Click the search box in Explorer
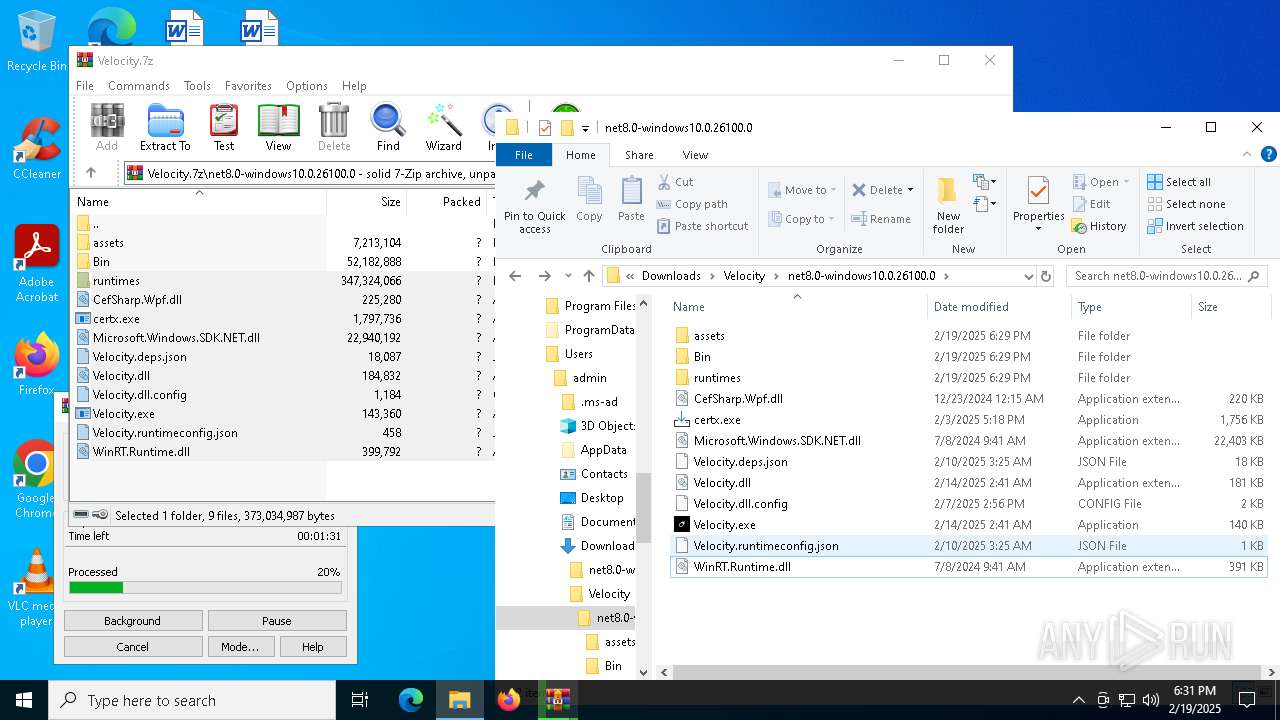1280x720 pixels. click(x=1167, y=276)
